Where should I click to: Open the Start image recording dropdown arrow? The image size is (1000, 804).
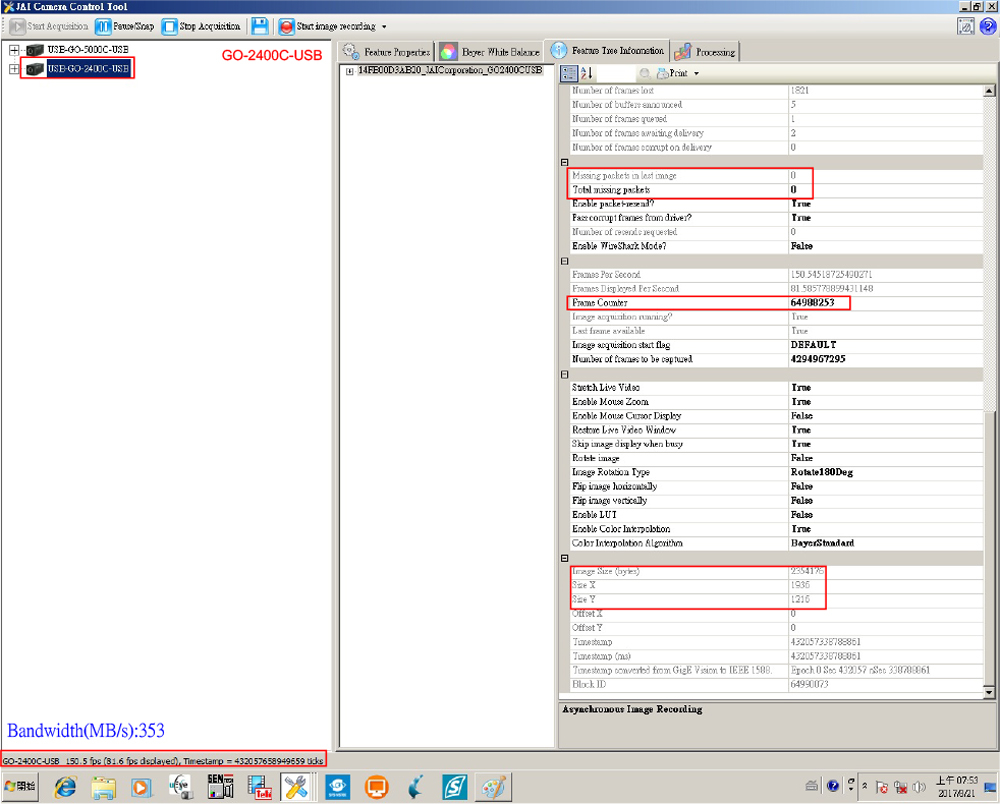click(x=385, y=26)
